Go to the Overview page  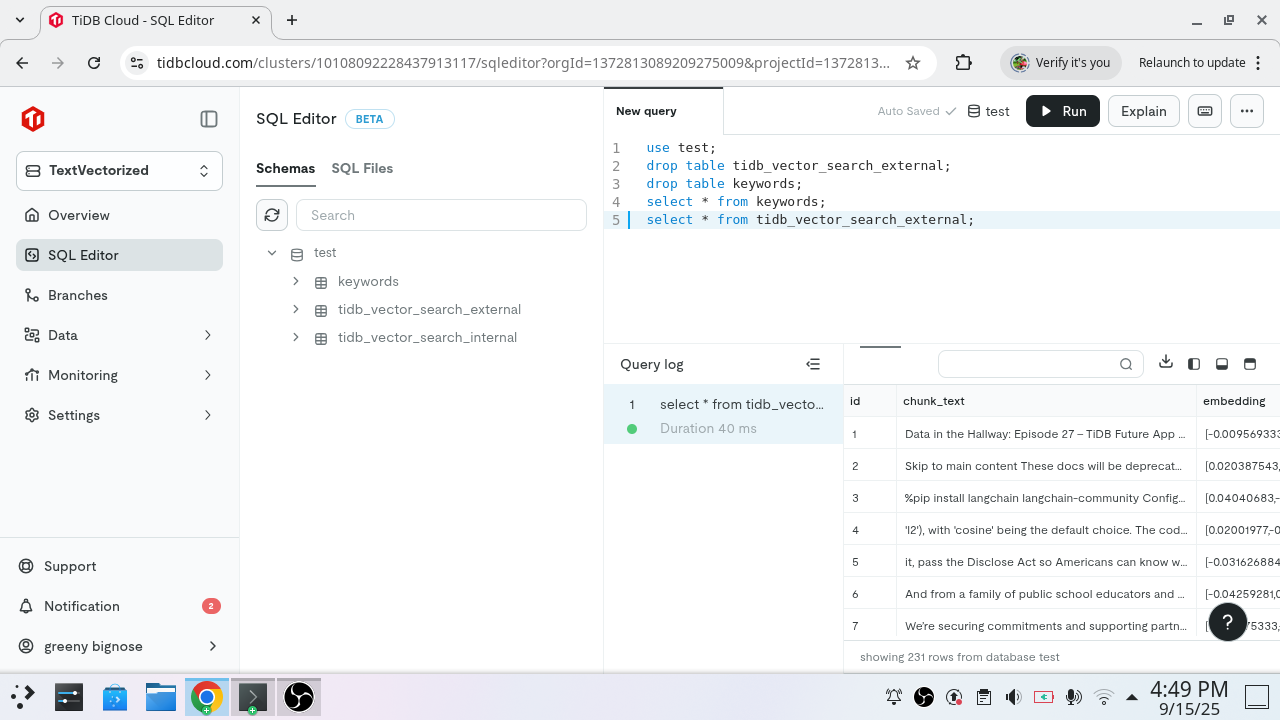119,215
